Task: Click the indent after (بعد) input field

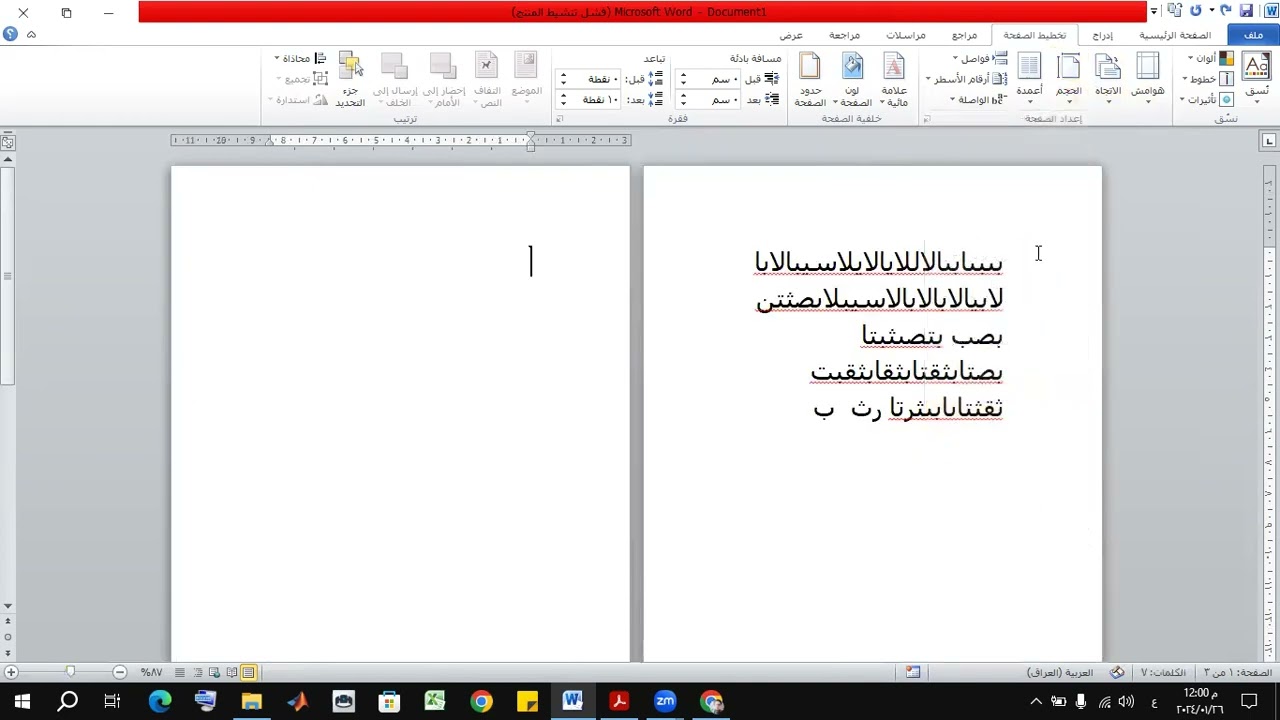Action: click(x=708, y=100)
